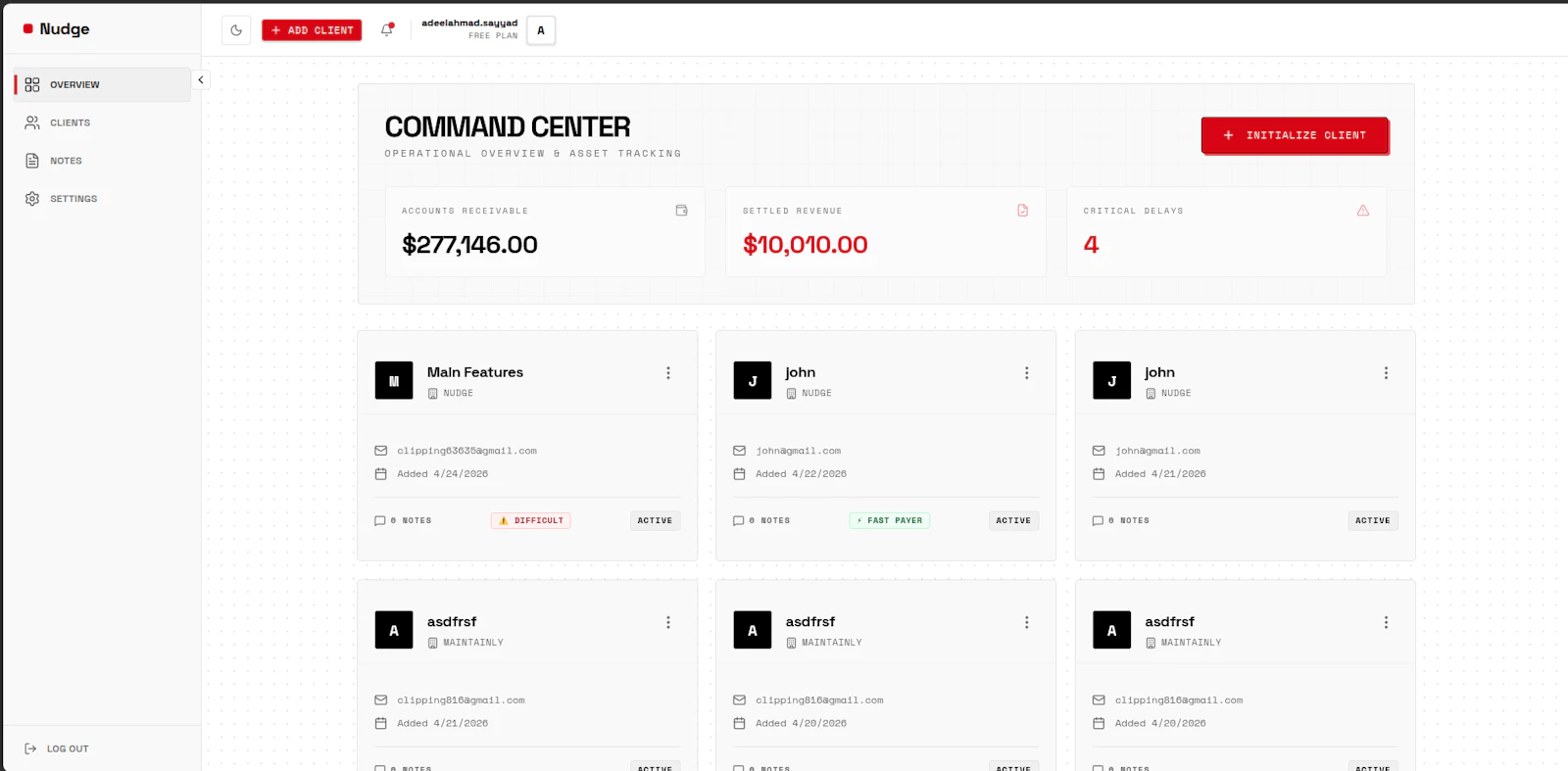Click the Main Features client name
The image size is (1568, 771).
pyautogui.click(x=475, y=372)
